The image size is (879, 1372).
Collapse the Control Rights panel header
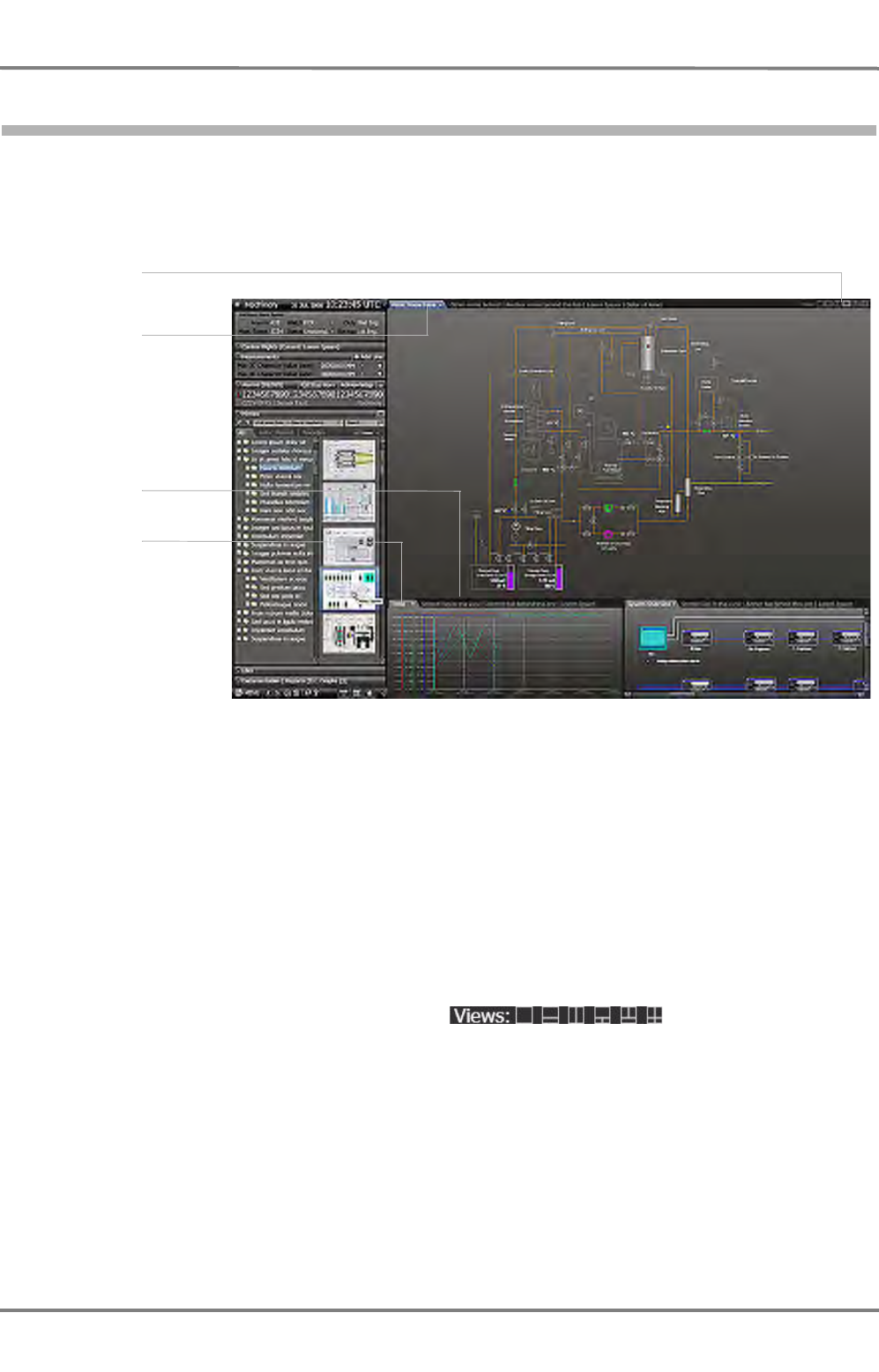309,346
